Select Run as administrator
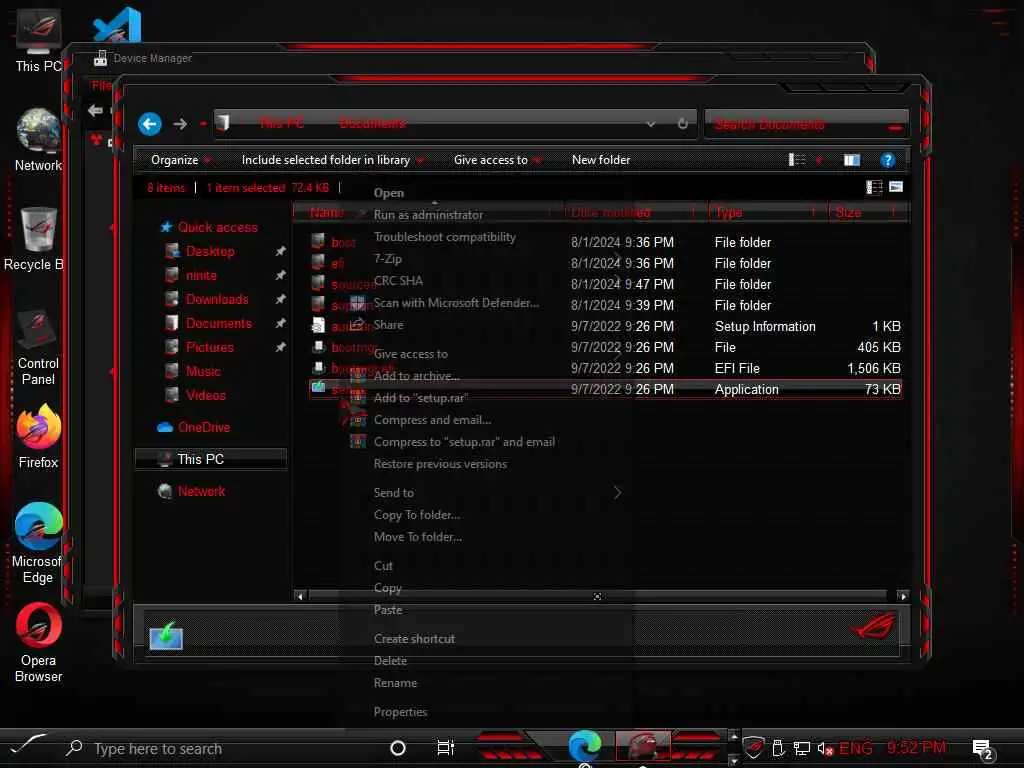The width and height of the screenshot is (1024, 768). point(428,215)
